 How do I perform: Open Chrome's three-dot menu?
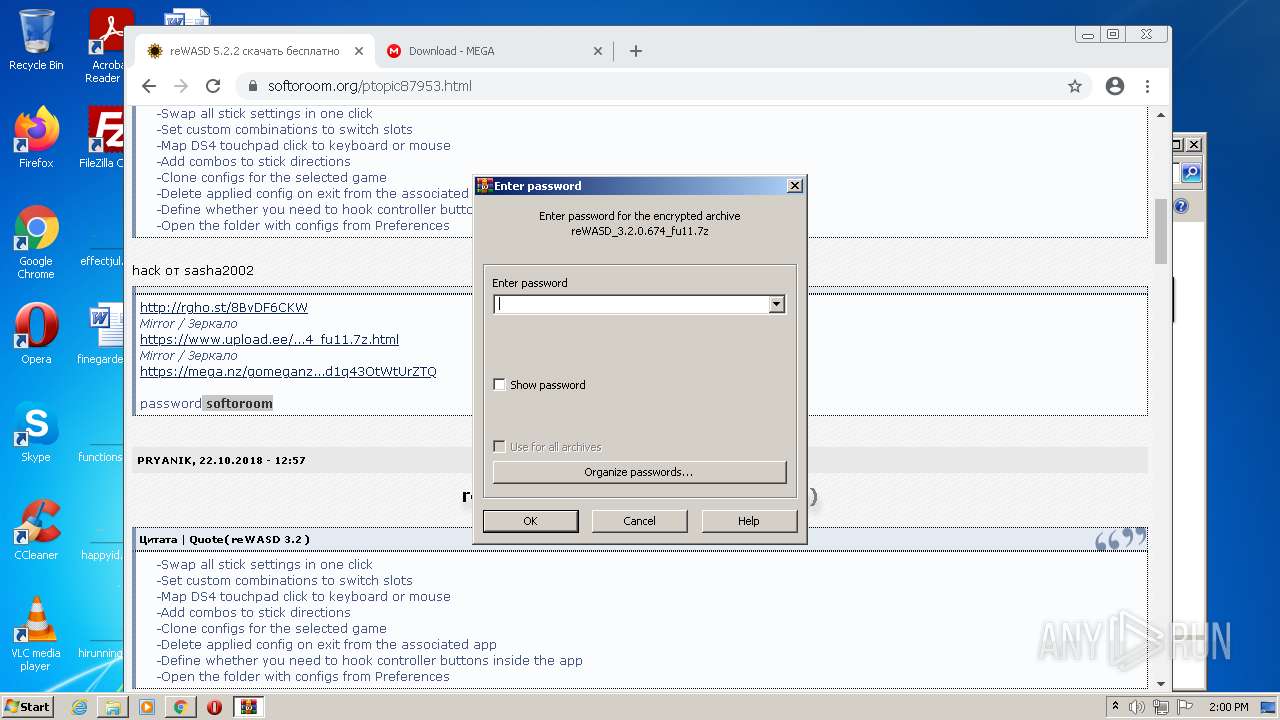[x=1147, y=86]
